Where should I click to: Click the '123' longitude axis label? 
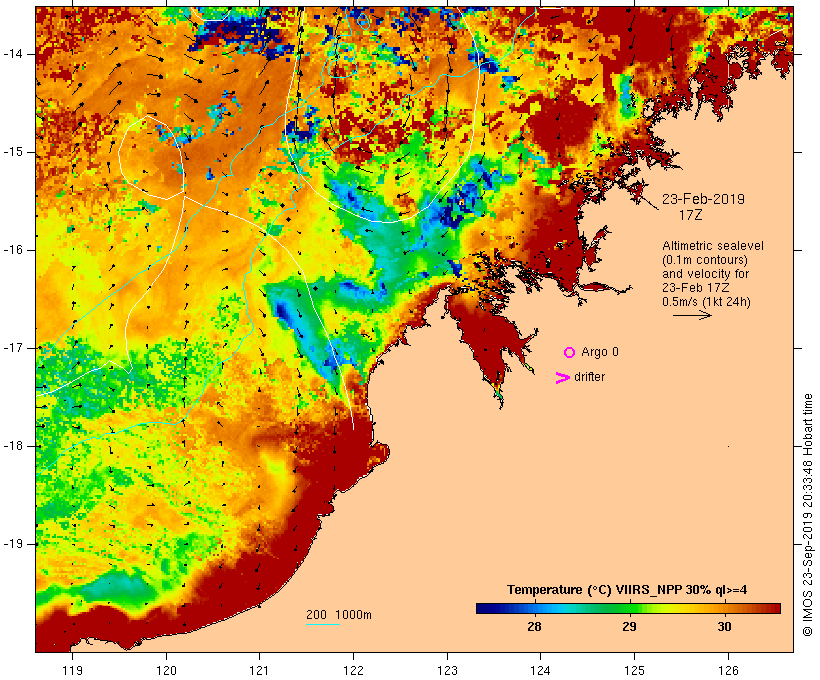(447, 671)
